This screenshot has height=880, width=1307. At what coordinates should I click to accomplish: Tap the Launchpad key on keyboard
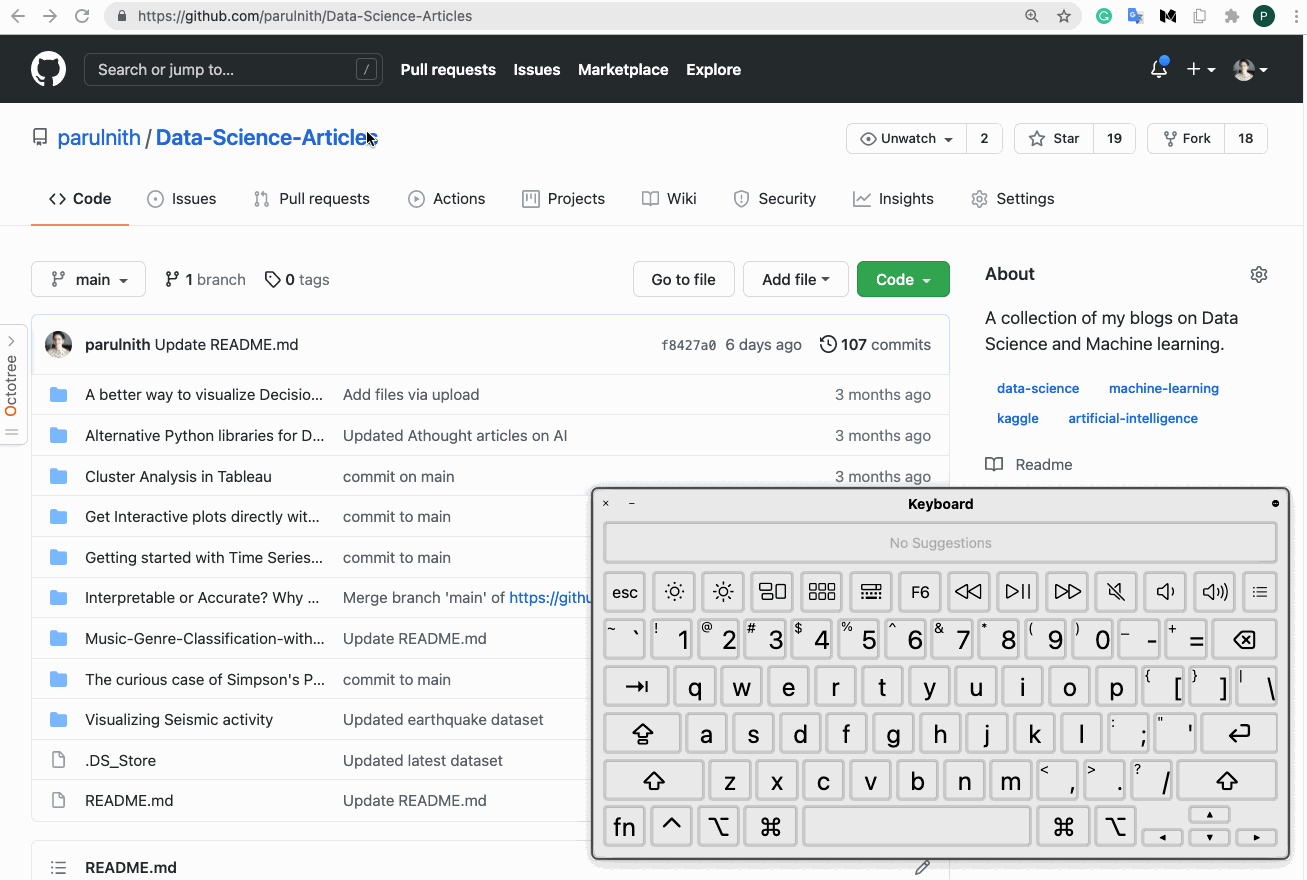pyautogui.click(x=822, y=592)
